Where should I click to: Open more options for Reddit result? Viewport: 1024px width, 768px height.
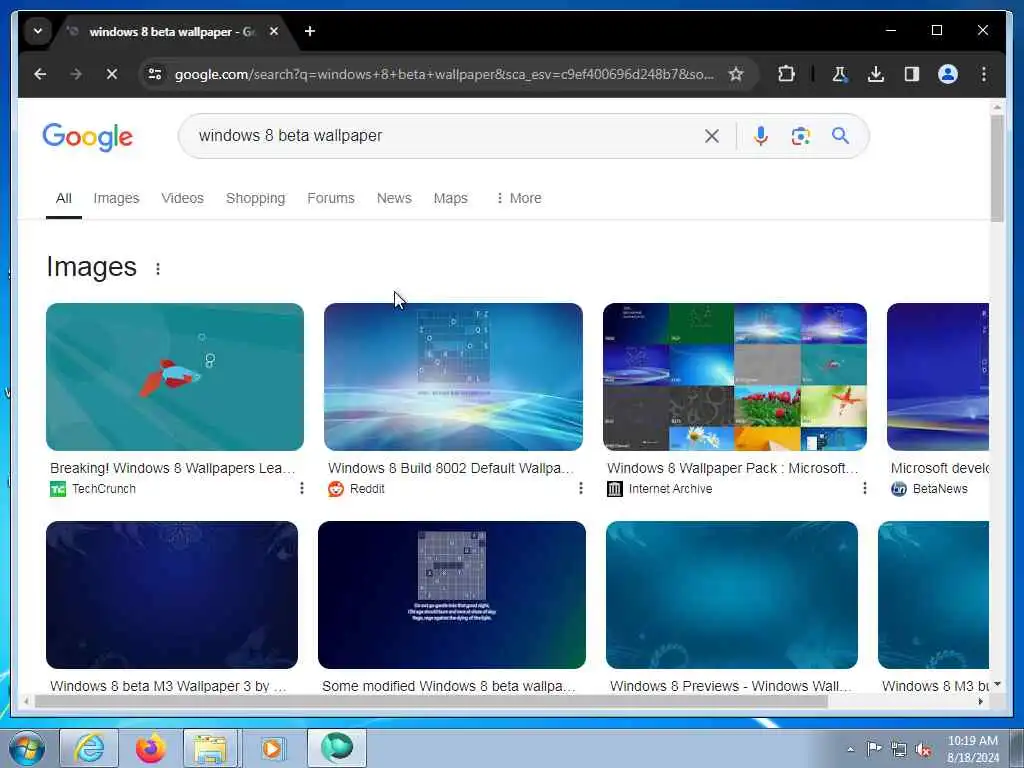(x=581, y=488)
